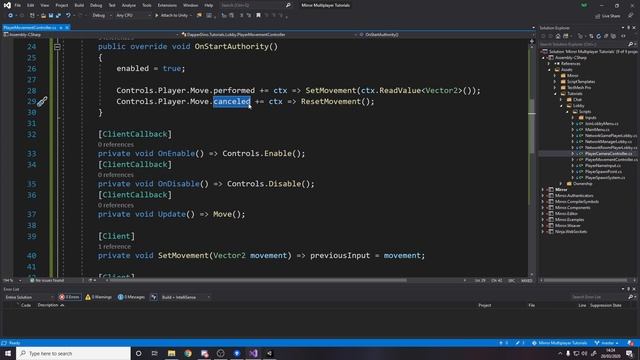Viewport: 640px width, 360px height.
Task: Click the Solution Explorer horizontal scrollbar
Action: point(586,280)
